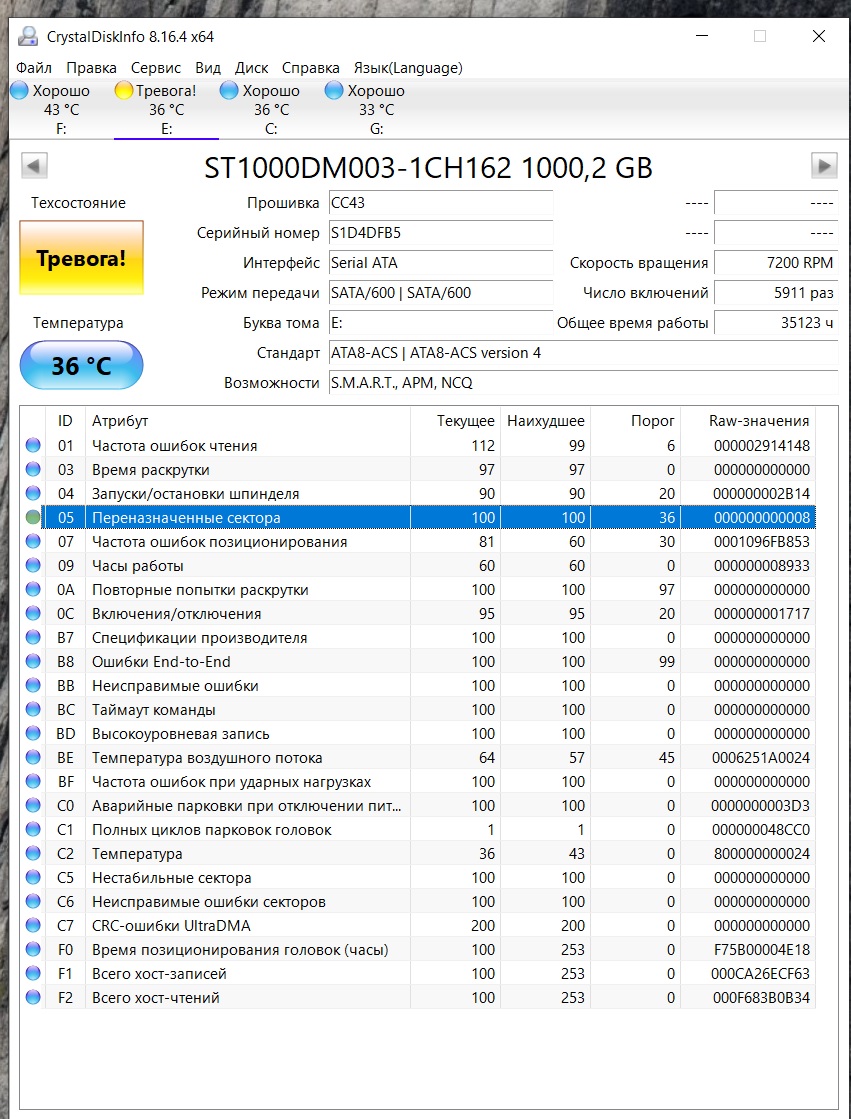Click the previous disk arrow button
The image size is (851, 1119).
coord(34,166)
